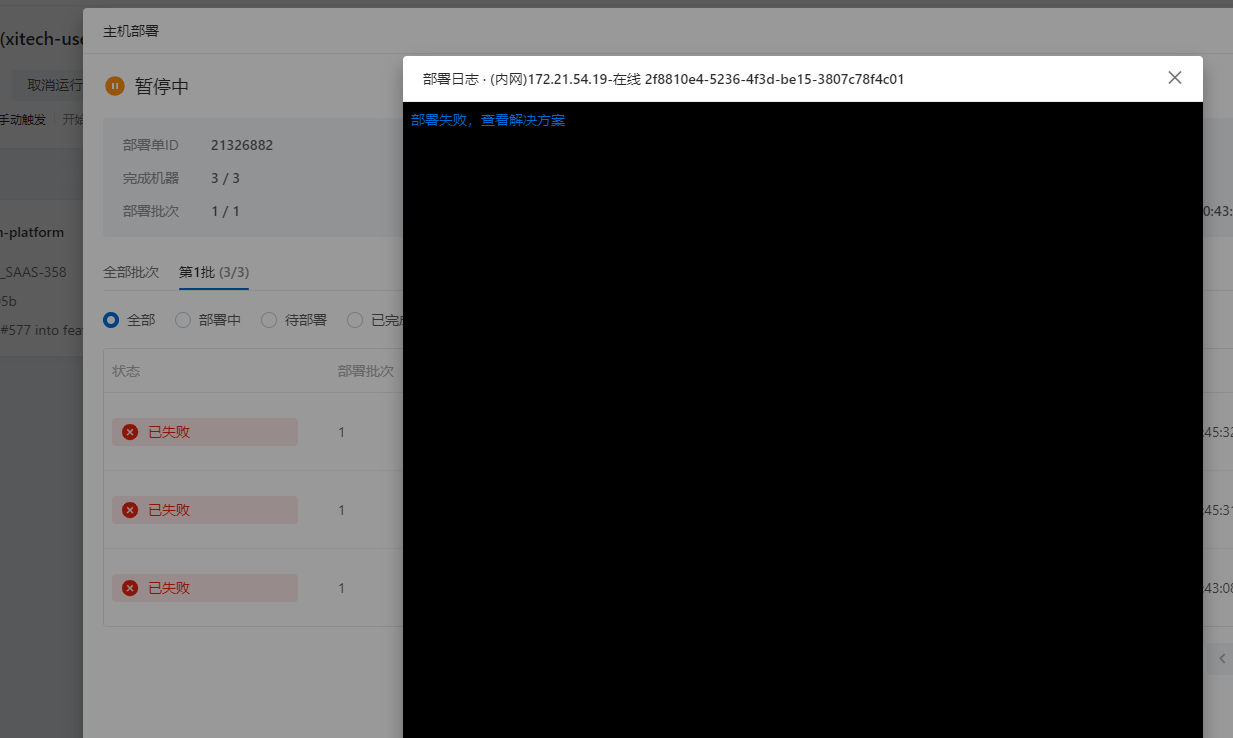Choose the 已完成 radio filter

355,320
